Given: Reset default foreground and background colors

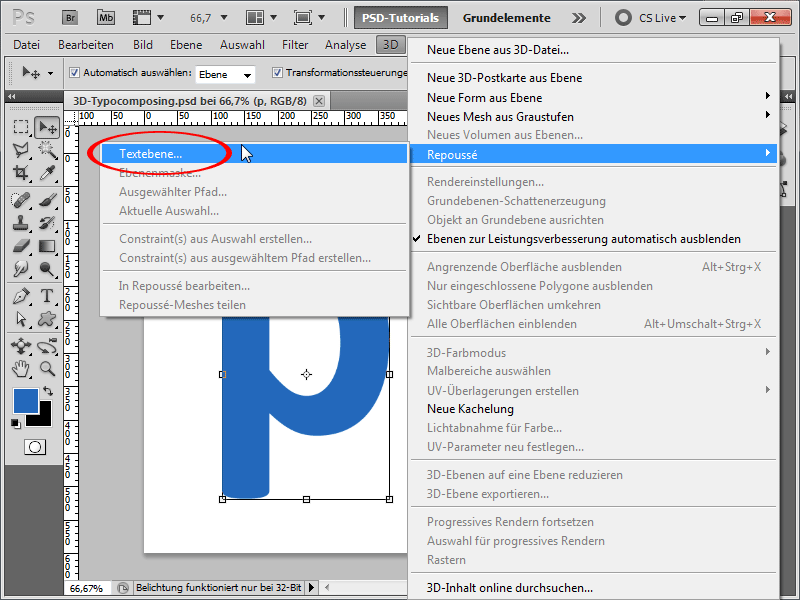Looking at the screenshot, I should pos(16,423).
